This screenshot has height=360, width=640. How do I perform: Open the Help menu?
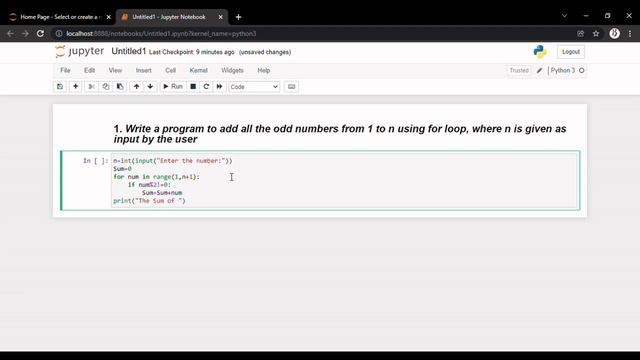(x=264, y=70)
